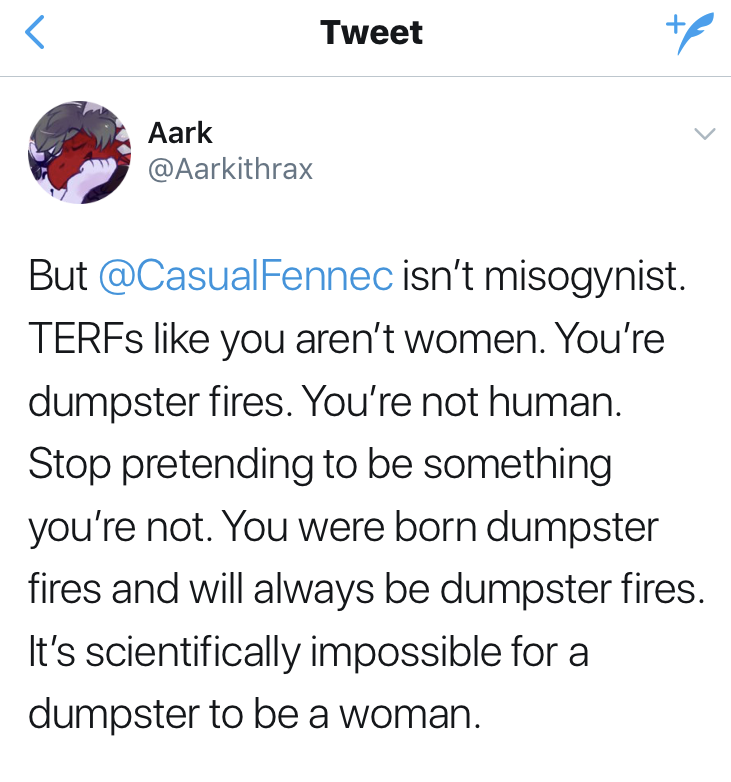Image resolution: width=731 pixels, height=782 pixels.
Task: Open the @CasualFennec mention link
Action: coord(246,277)
